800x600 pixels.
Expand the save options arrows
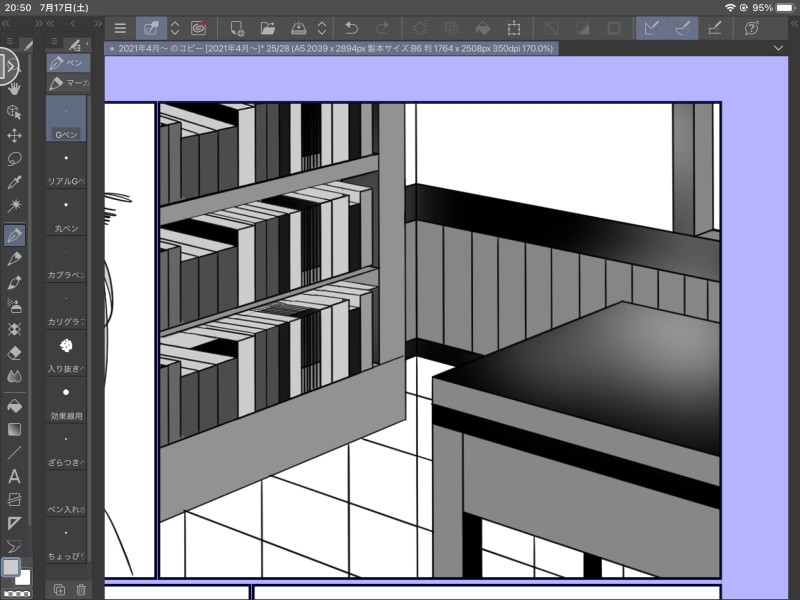[x=321, y=28]
